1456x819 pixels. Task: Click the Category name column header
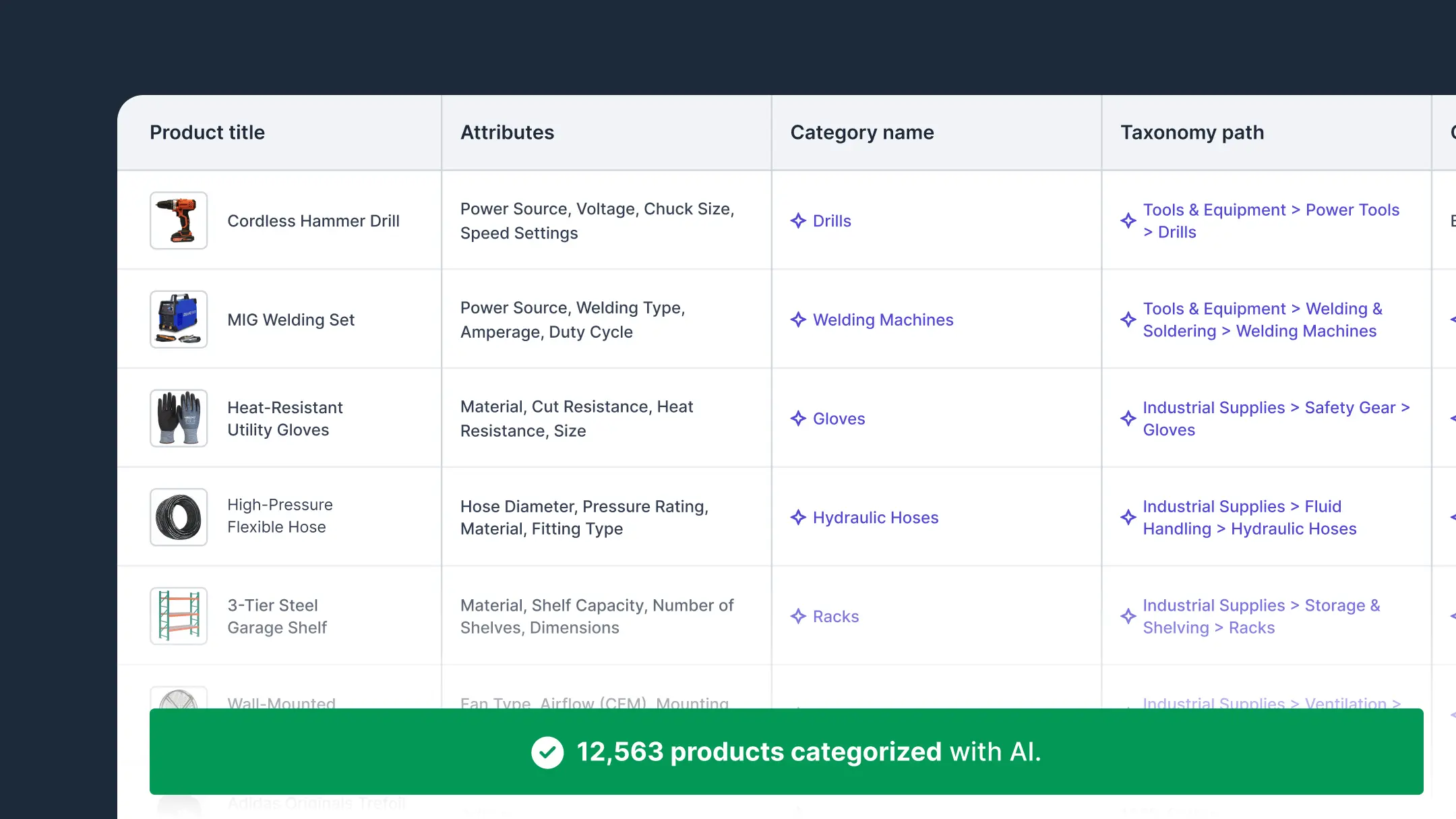[862, 132]
